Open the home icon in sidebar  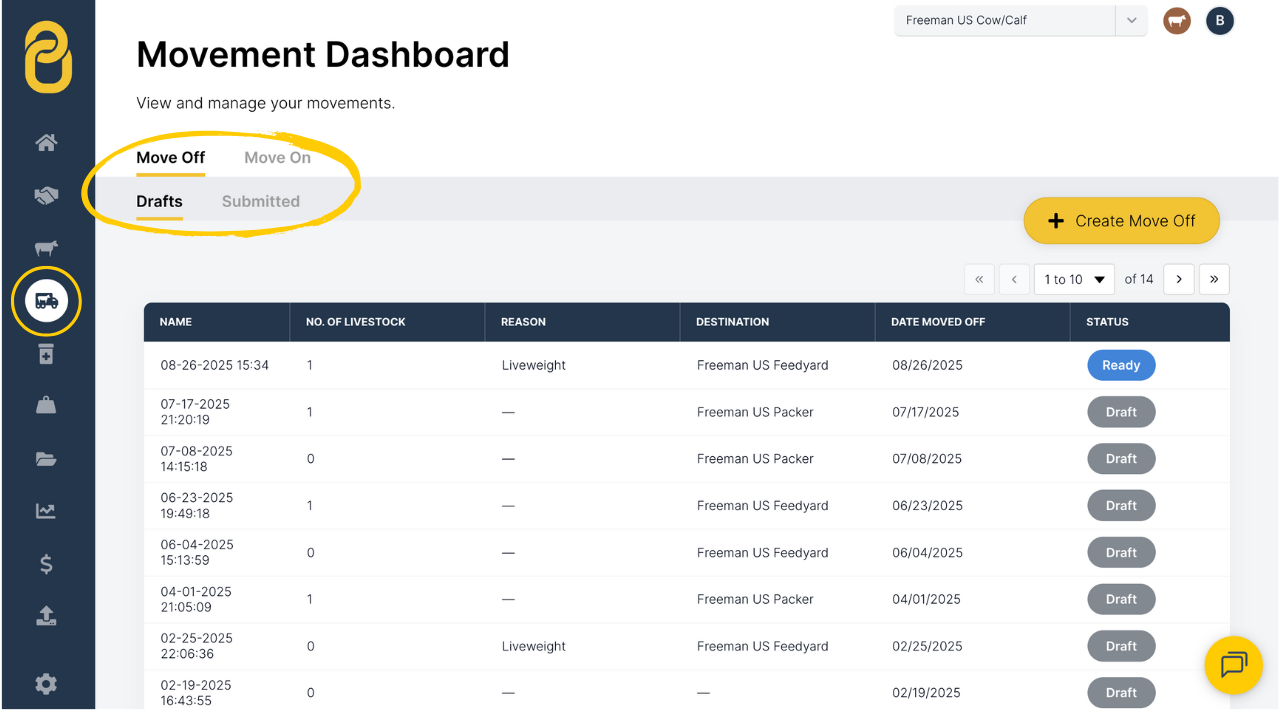(46, 143)
